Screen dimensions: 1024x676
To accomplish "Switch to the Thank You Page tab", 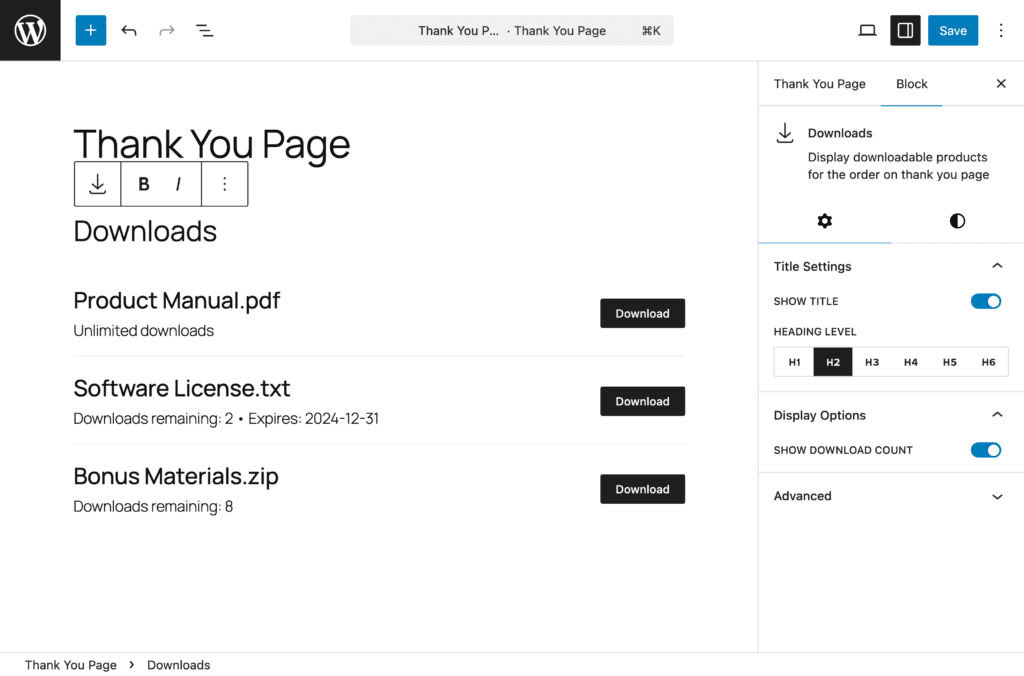I will 819,84.
